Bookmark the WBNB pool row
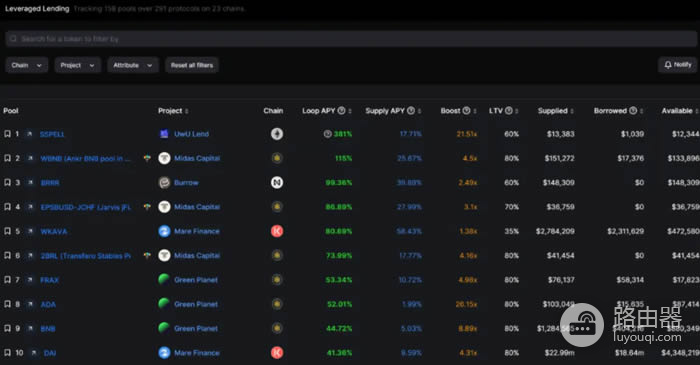The width and height of the screenshot is (700, 365). (x=8, y=158)
